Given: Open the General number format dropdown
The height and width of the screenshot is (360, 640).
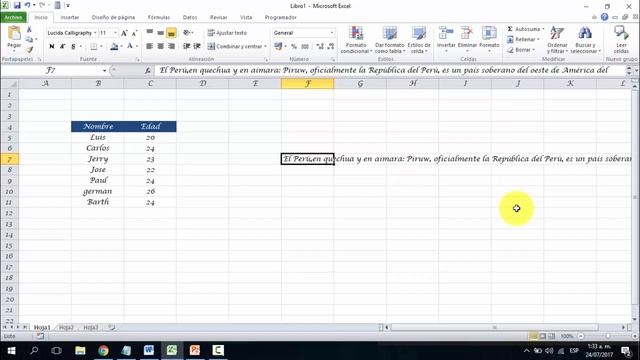Looking at the screenshot, I should click(331, 33).
